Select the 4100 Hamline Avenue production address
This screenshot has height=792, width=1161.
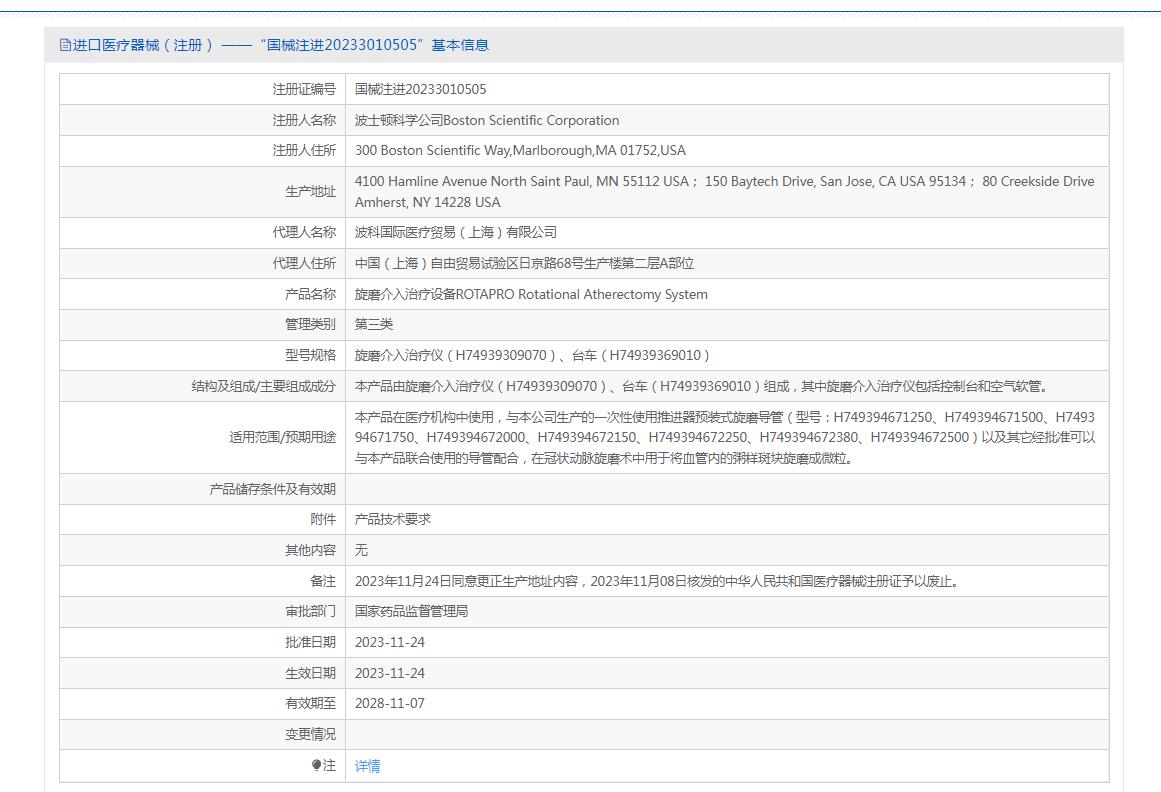click(x=724, y=192)
